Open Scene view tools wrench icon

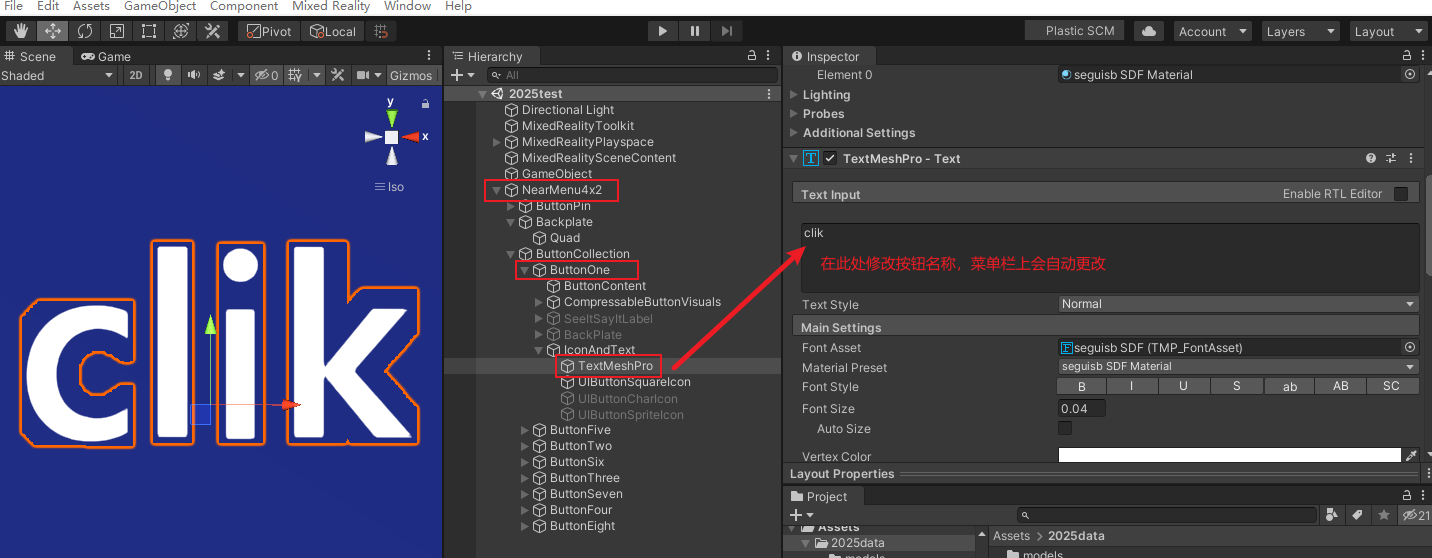click(x=338, y=75)
